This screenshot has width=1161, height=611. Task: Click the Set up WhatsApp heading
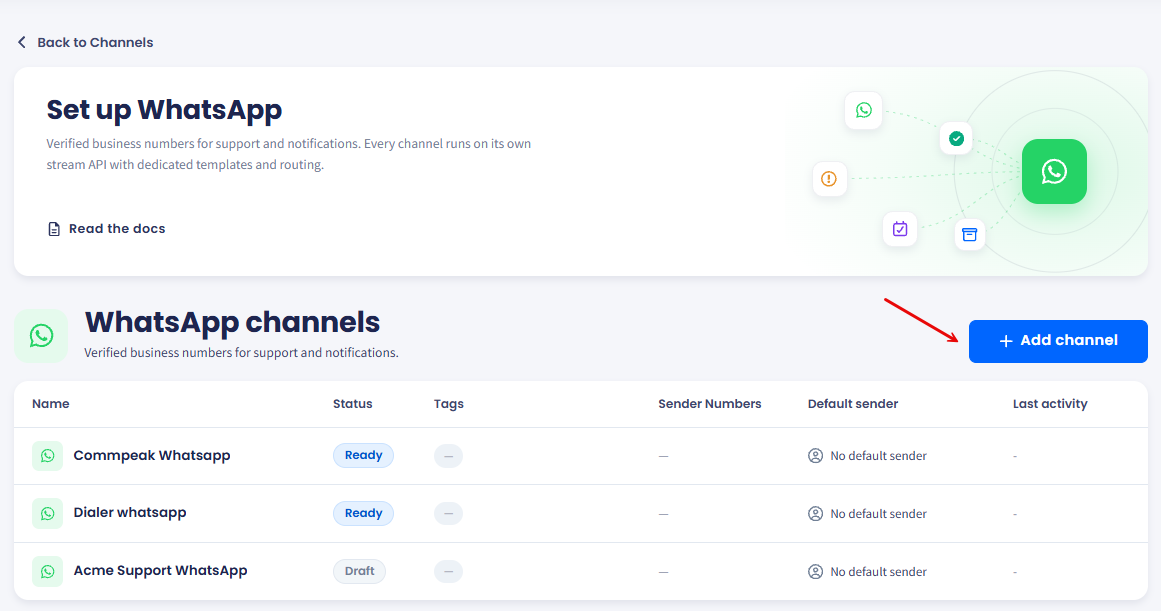(x=164, y=110)
